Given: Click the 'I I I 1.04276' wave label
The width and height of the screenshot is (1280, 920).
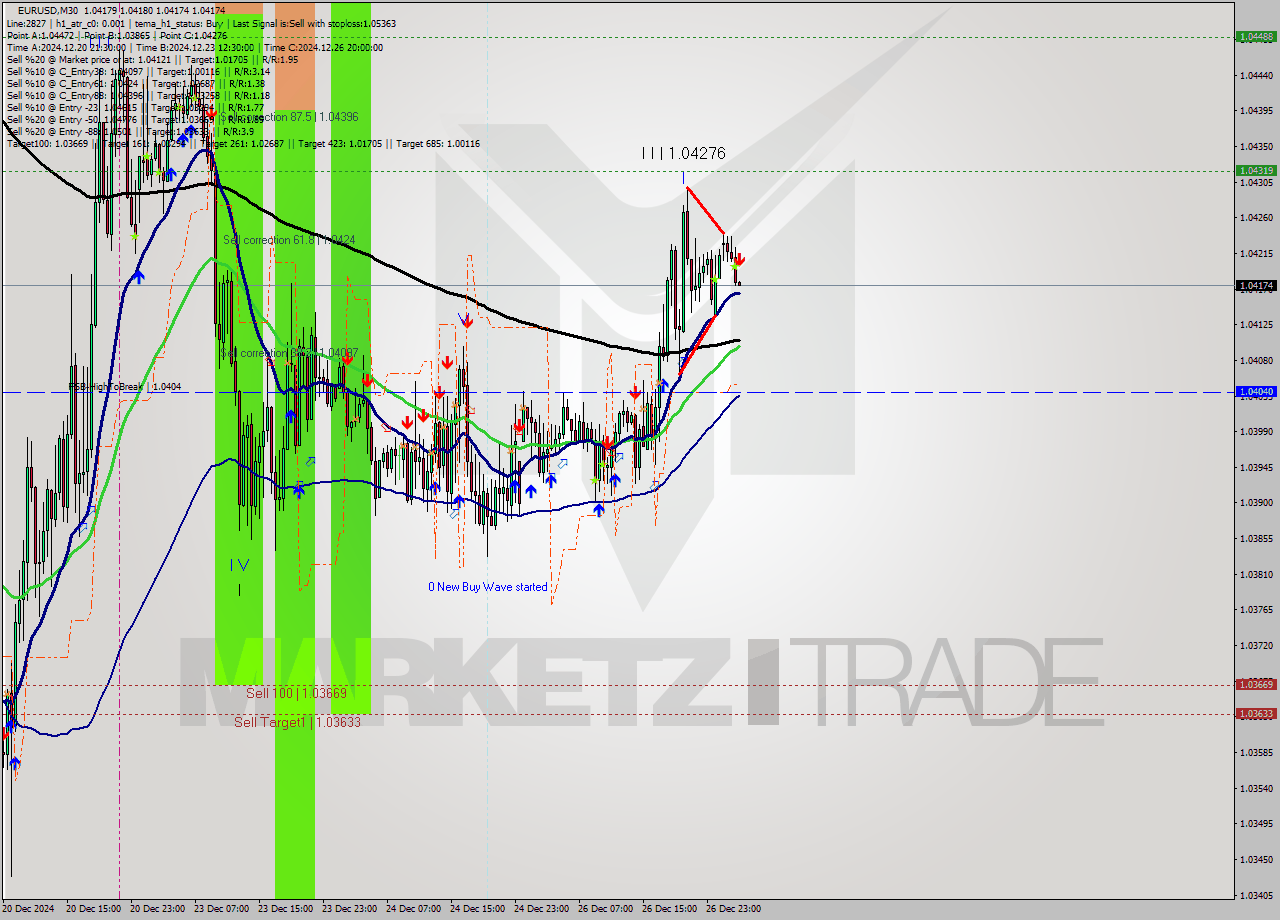Looking at the screenshot, I should pyautogui.click(x=683, y=154).
